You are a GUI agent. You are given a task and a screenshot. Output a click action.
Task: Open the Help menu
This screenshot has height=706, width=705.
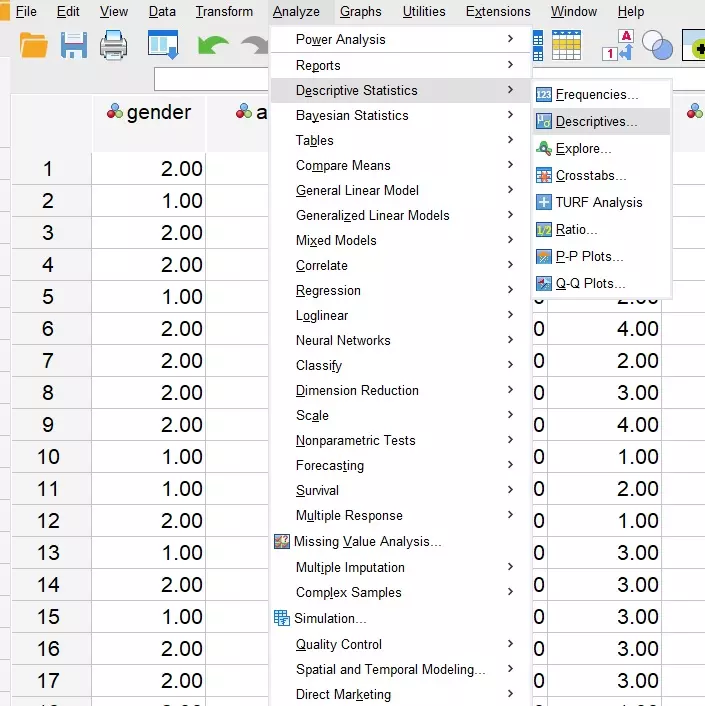tap(631, 11)
